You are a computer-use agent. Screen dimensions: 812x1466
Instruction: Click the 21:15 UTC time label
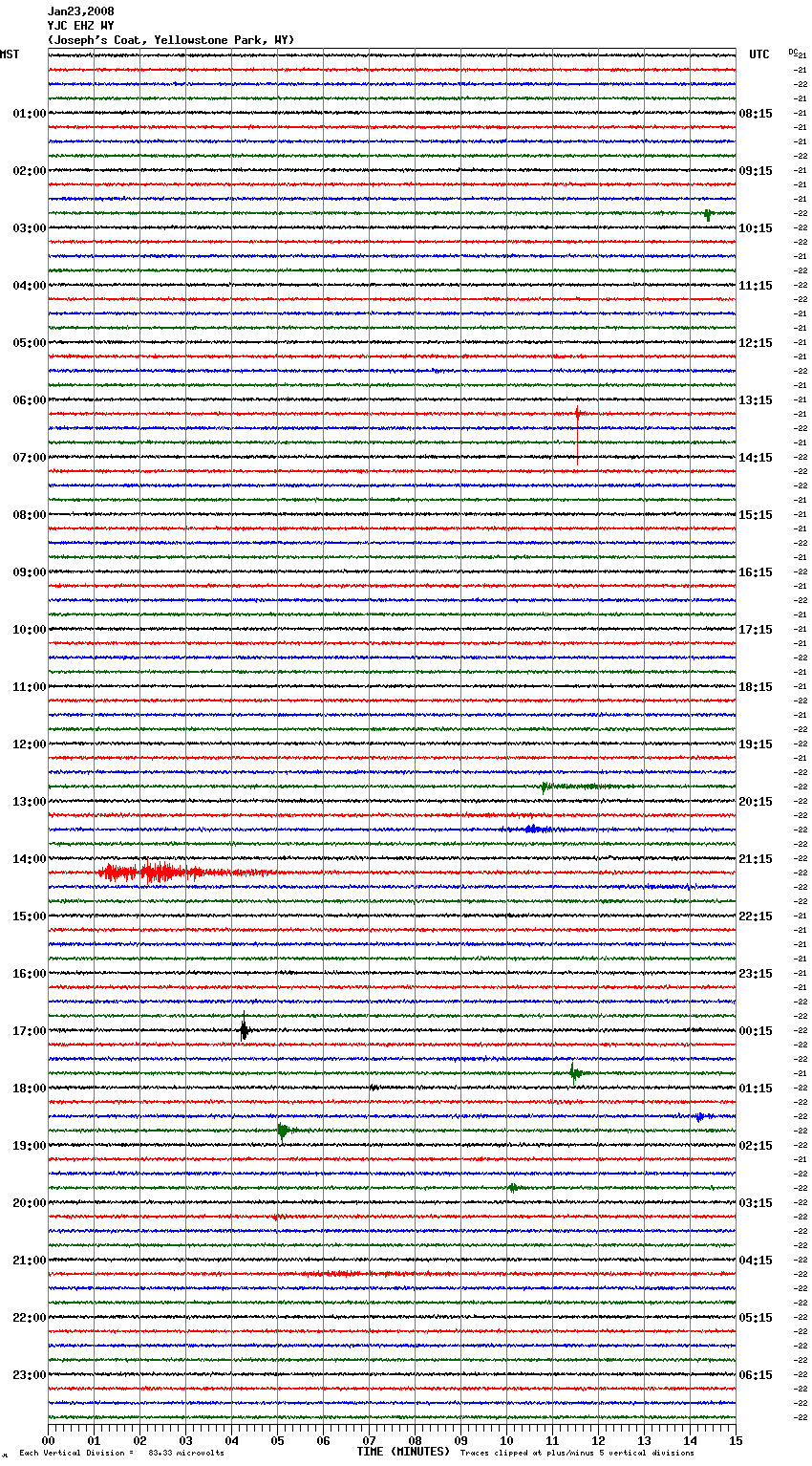[x=756, y=859]
